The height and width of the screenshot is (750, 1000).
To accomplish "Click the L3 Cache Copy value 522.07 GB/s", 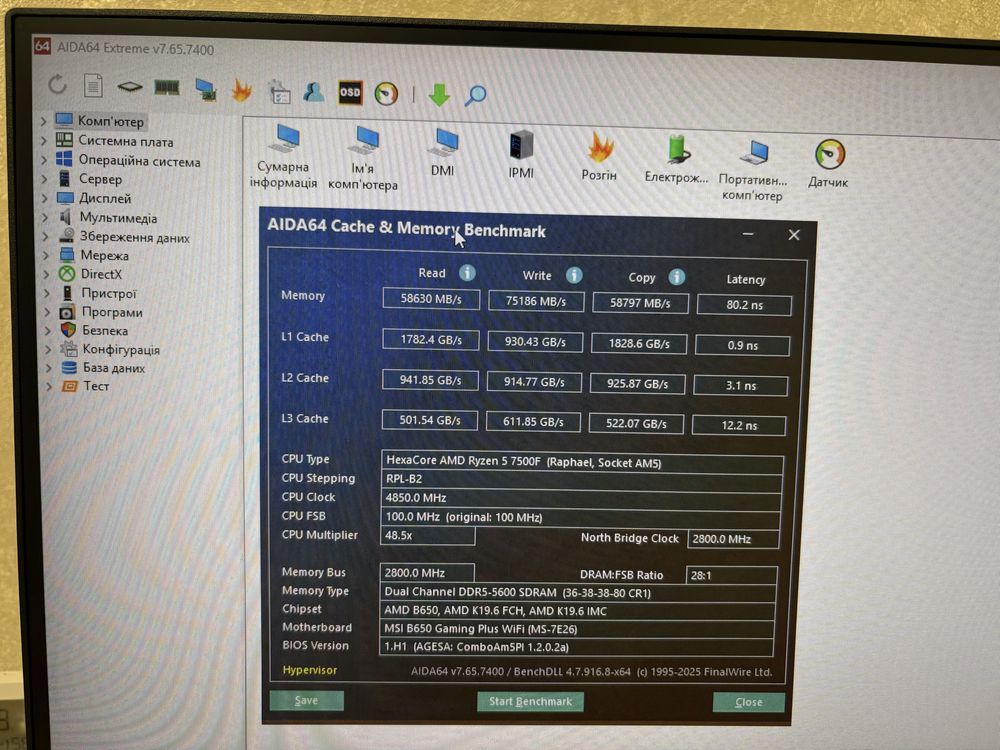I will pos(636,423).
